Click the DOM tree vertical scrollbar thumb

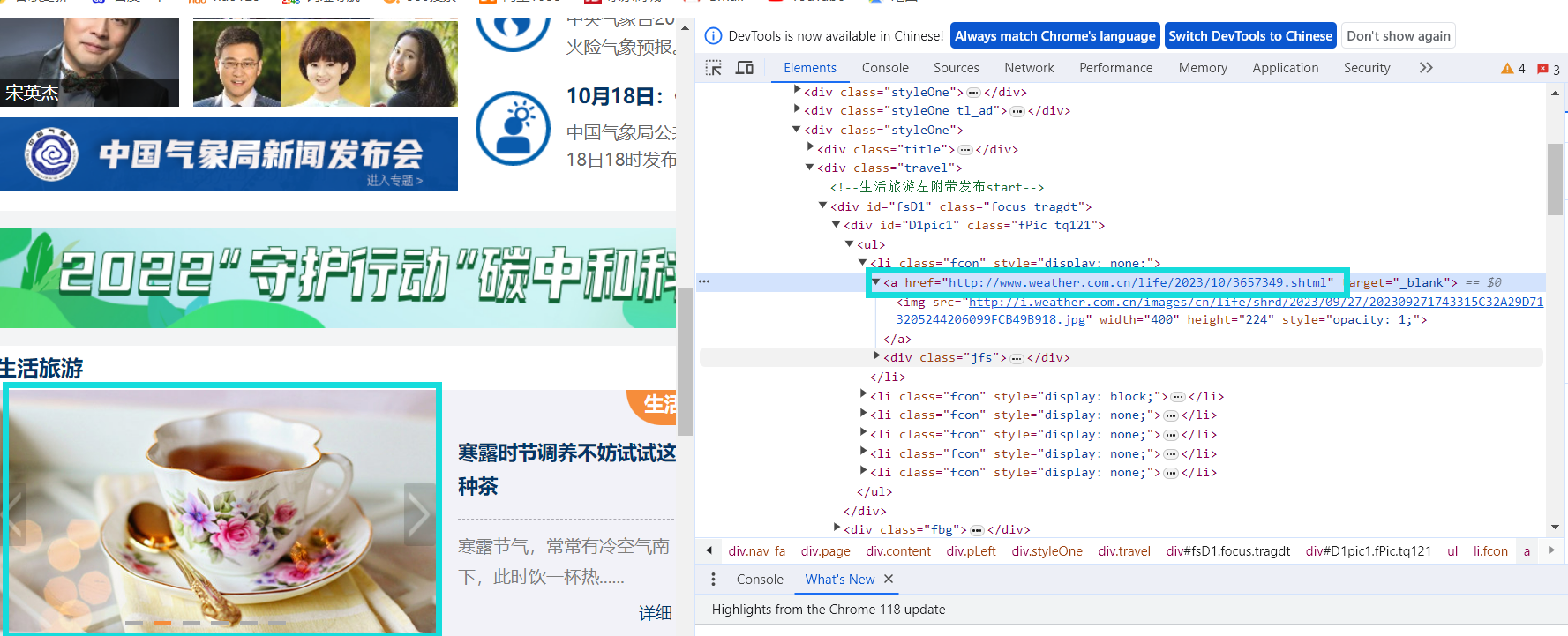[1555, 180]
